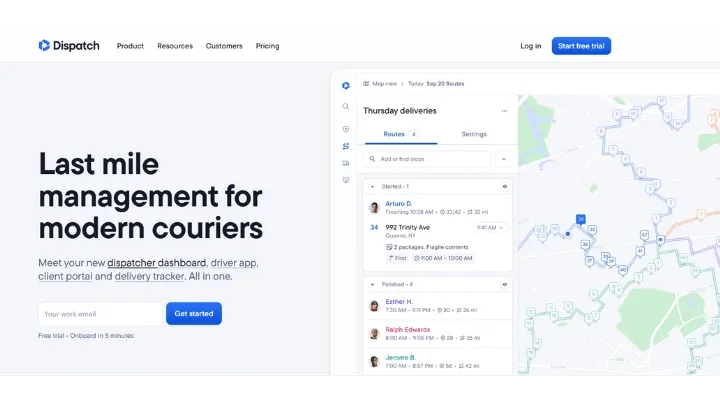Click Today Sep 20 Routes breadcrumb
This screenshot has height=405, width=720.
click(436, 84)
